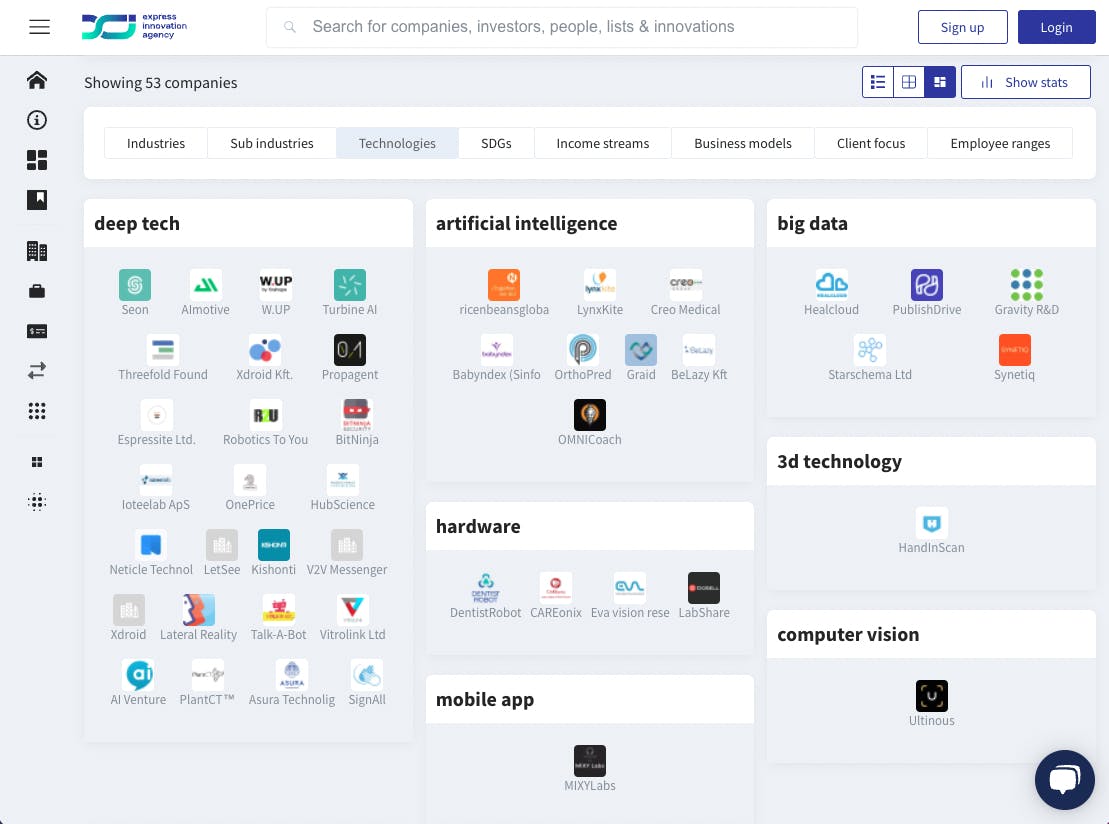
Task: Open the chat widget
Action: [1064, 779]
